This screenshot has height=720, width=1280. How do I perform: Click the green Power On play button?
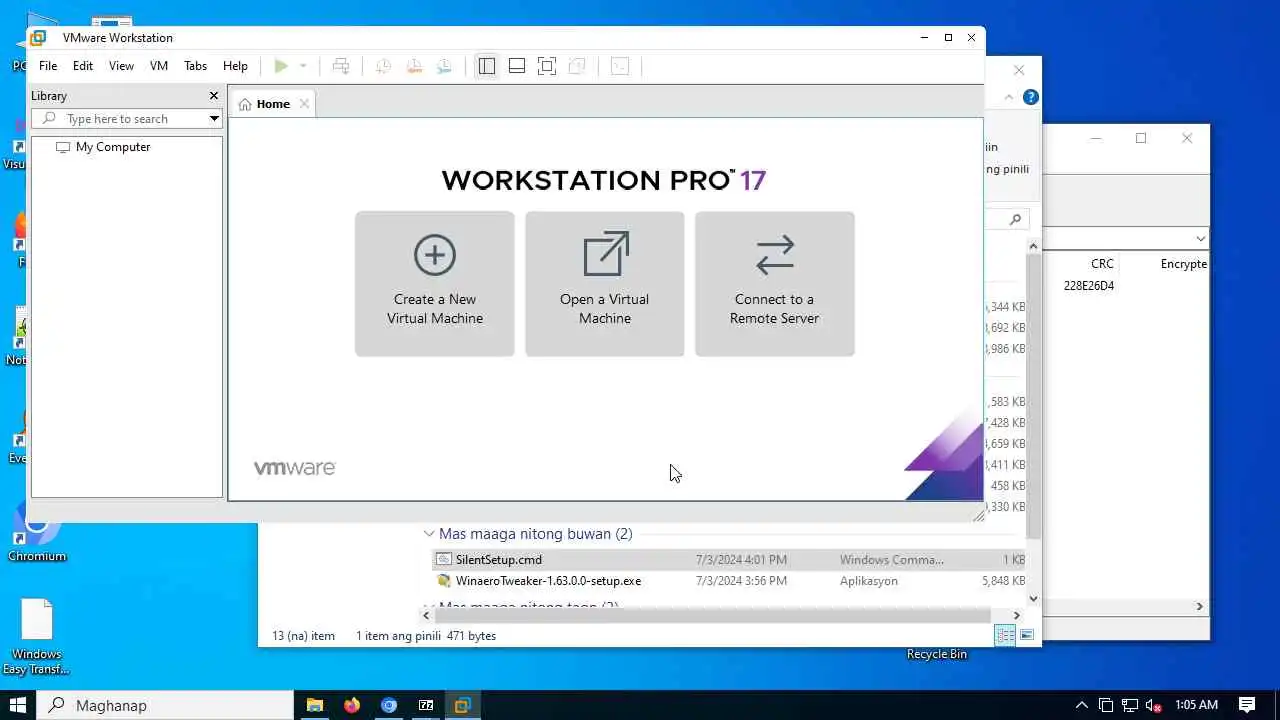281,66
